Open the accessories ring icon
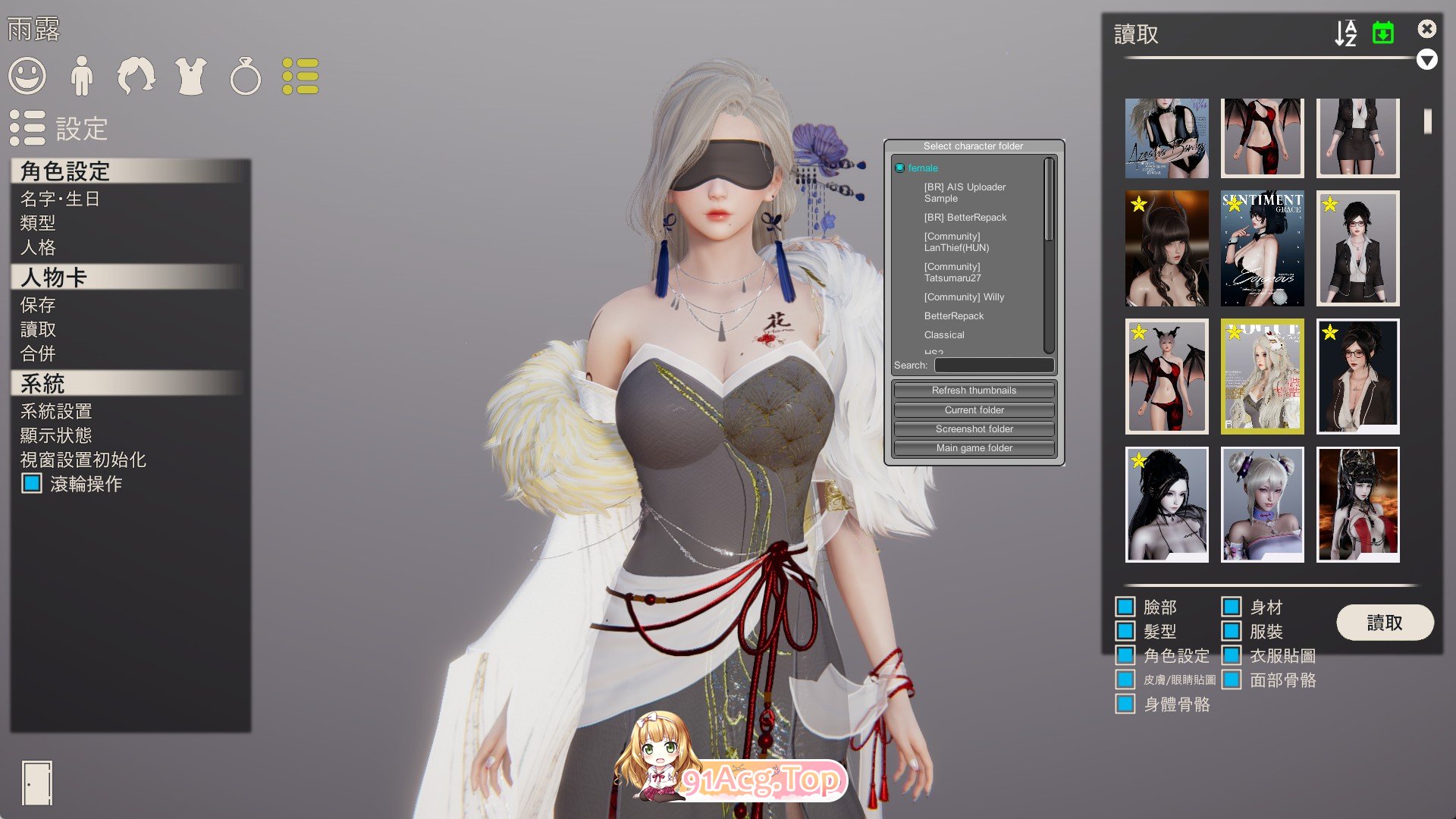 [245, 77]
